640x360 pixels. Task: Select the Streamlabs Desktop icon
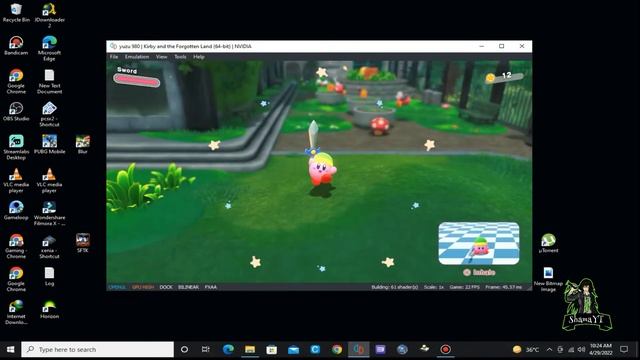point(16,147)
